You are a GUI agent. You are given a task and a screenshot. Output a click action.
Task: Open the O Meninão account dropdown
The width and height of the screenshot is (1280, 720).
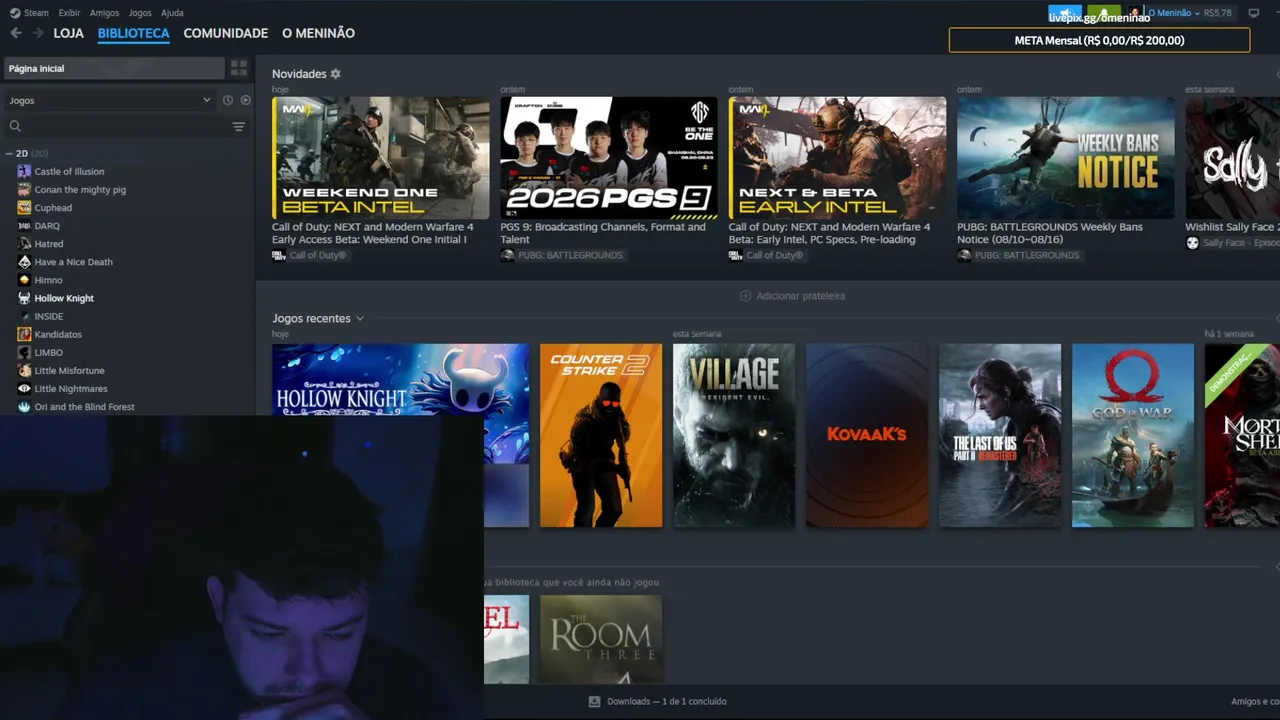[1174, 13]
